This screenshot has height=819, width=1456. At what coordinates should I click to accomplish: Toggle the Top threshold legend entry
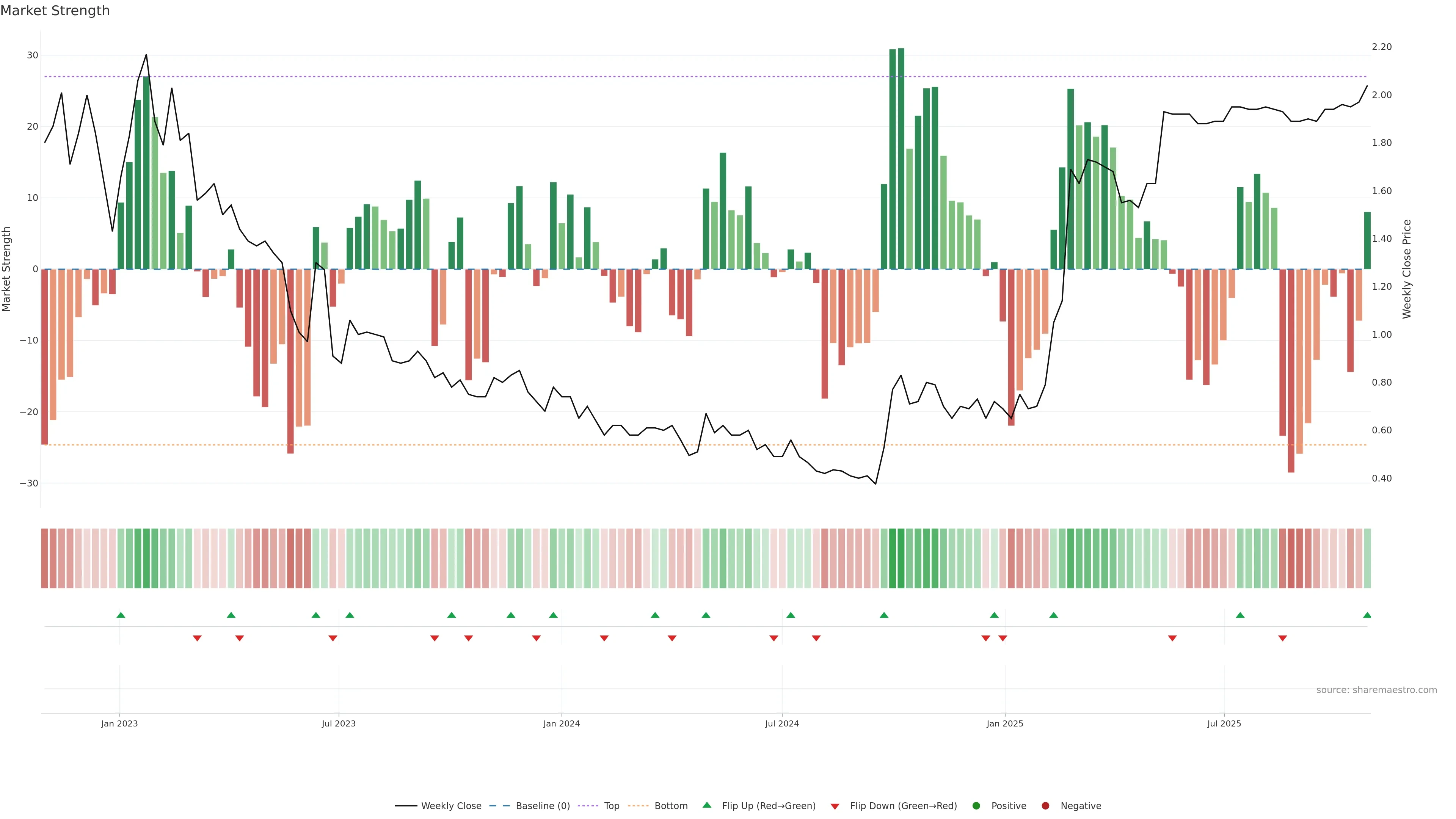tap(611, 806)
